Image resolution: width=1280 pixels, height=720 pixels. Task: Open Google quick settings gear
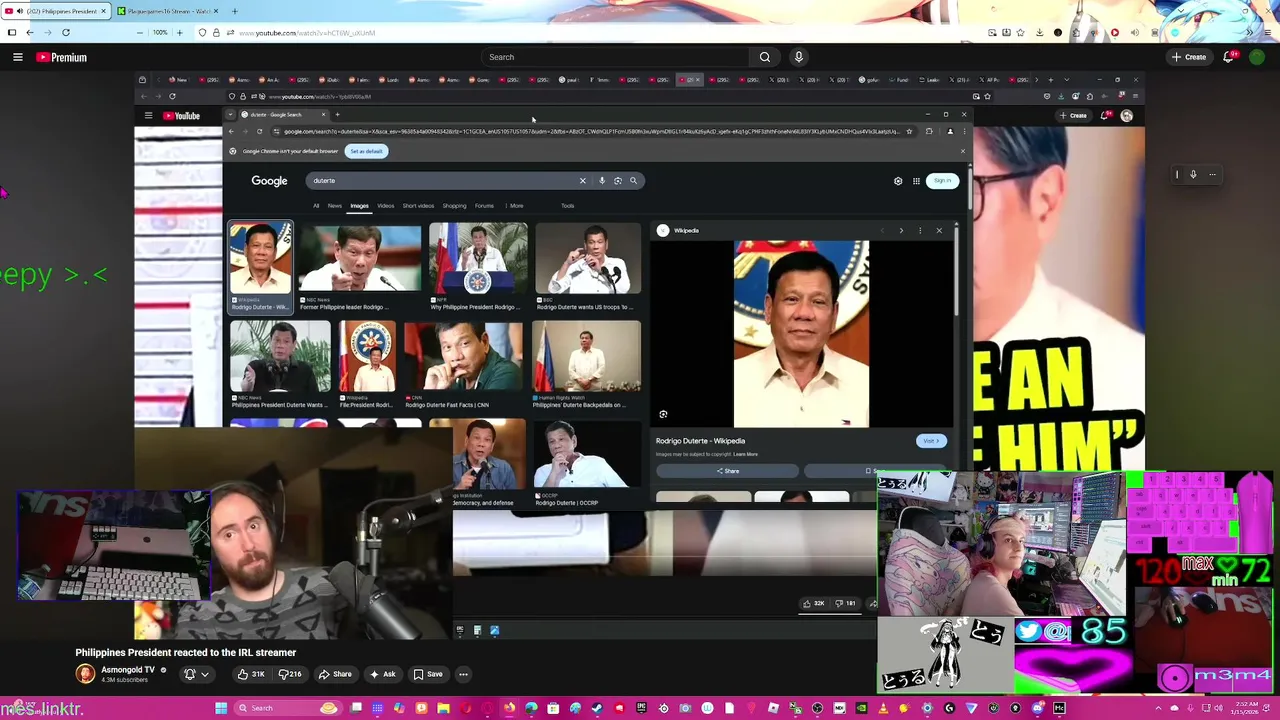click(898, 181)
